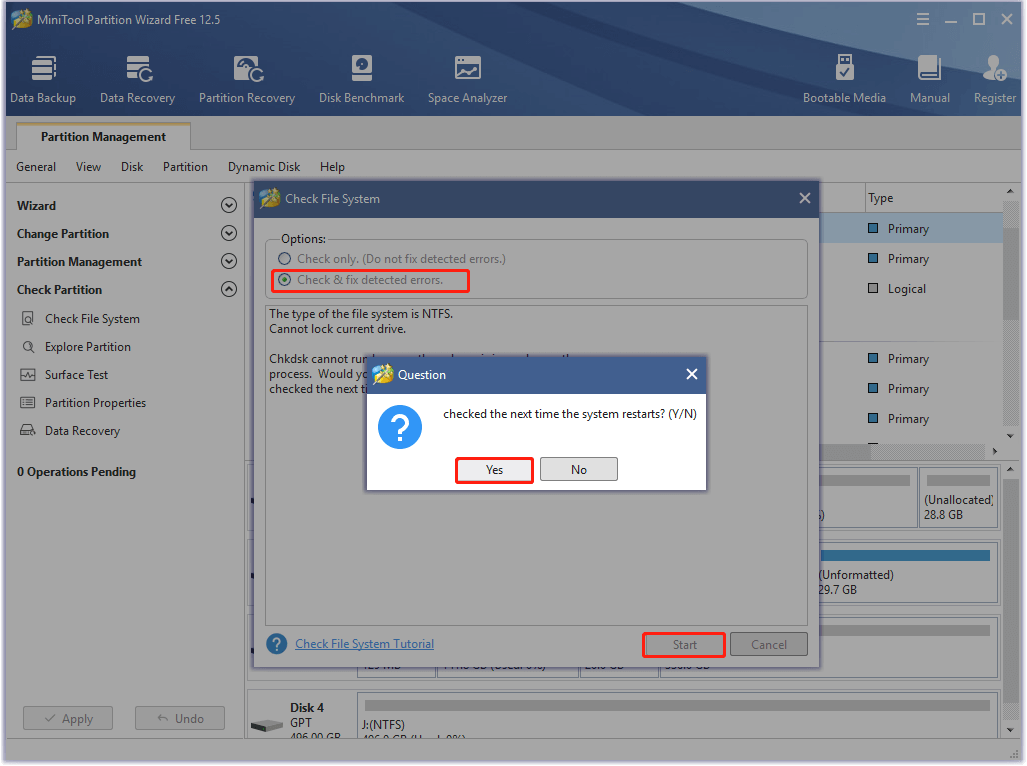Click the partition list scroll-down arrow
Viewport: 1027px width, 766px height.
pos(1010,436)
